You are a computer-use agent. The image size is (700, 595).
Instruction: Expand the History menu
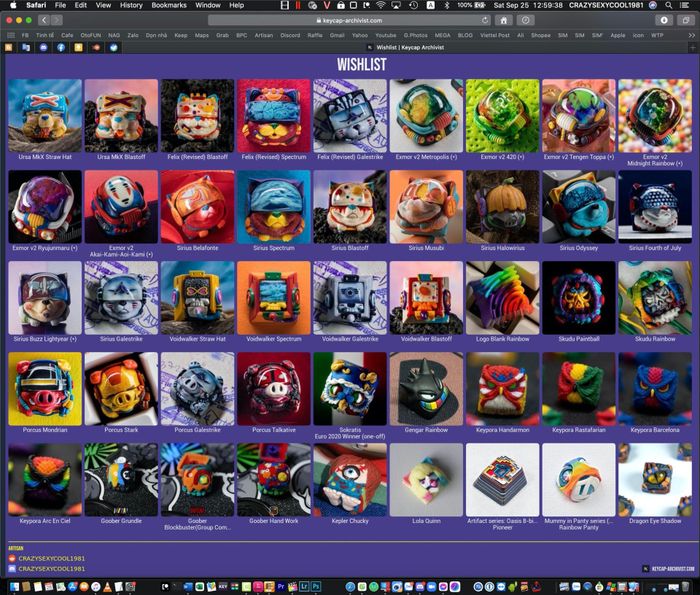tap(130, 5)
